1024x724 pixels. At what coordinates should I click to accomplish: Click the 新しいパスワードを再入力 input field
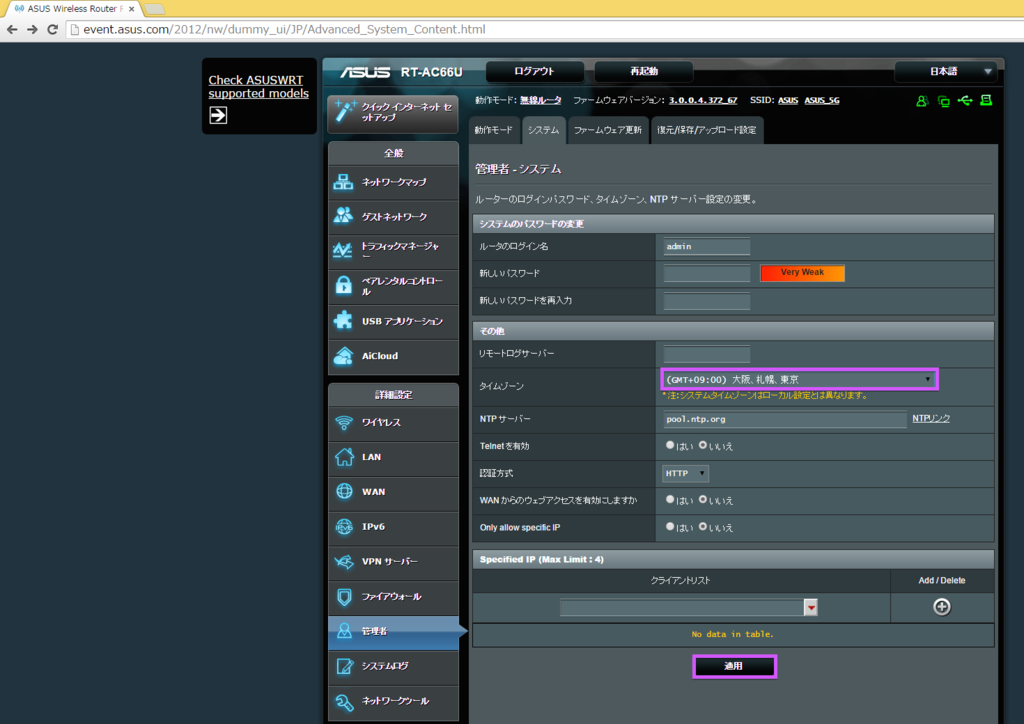[707, 300]
